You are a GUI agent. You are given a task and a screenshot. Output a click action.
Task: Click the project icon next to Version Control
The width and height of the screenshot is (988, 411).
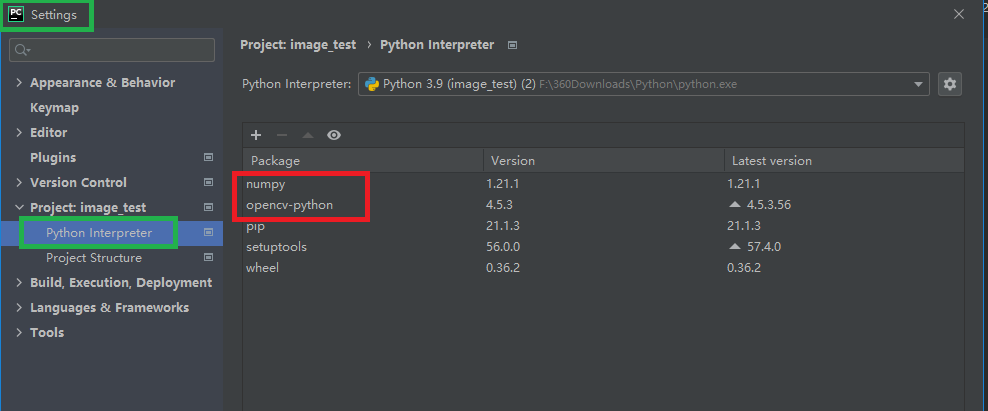coord(209,182)
